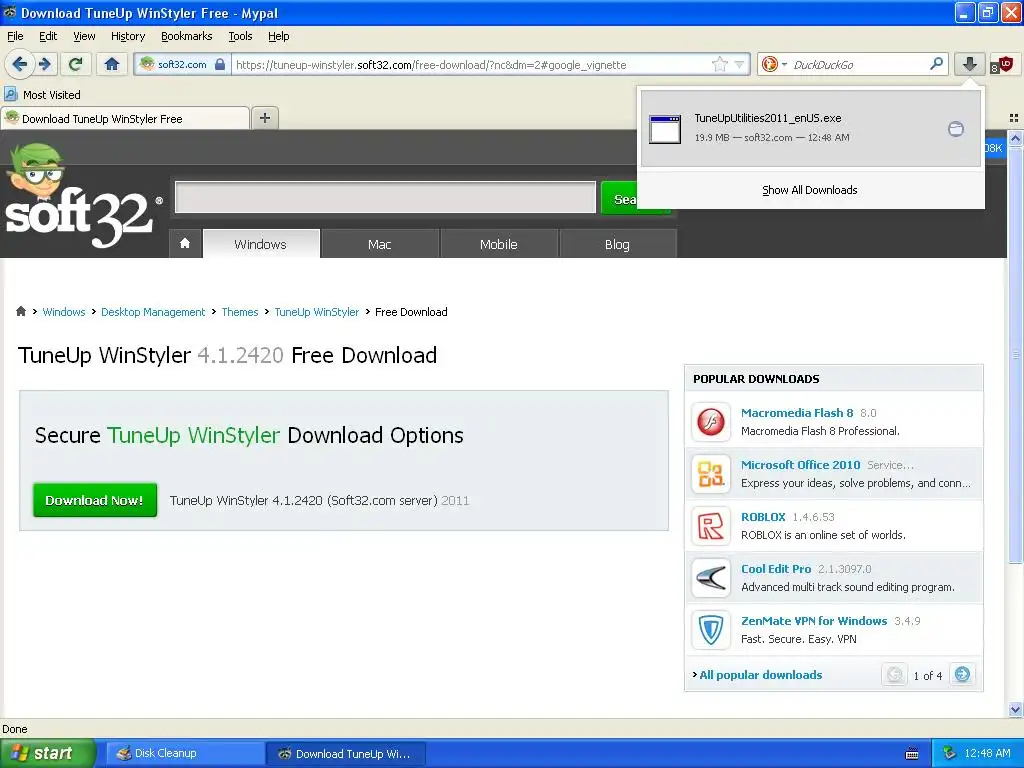Open the Blog nav tab
This screenshot has width=1024, height=768.
click(x=617, y=244)
